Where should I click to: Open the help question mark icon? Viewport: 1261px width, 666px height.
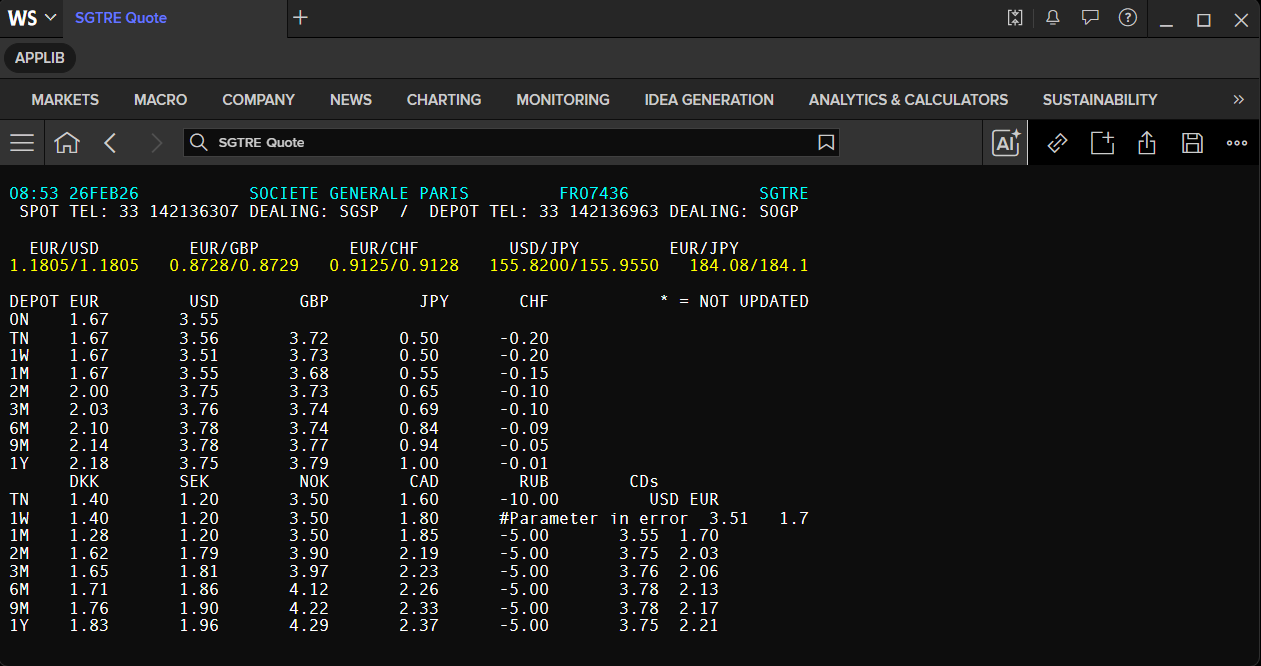pyautogui.click(x=1128, y=18)
